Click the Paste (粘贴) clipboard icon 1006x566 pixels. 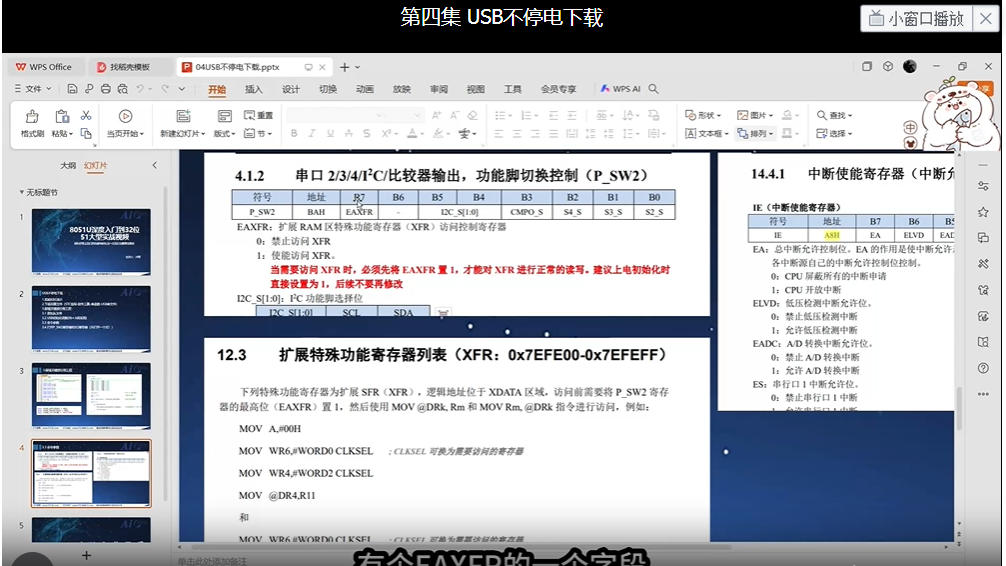(62, 116)
